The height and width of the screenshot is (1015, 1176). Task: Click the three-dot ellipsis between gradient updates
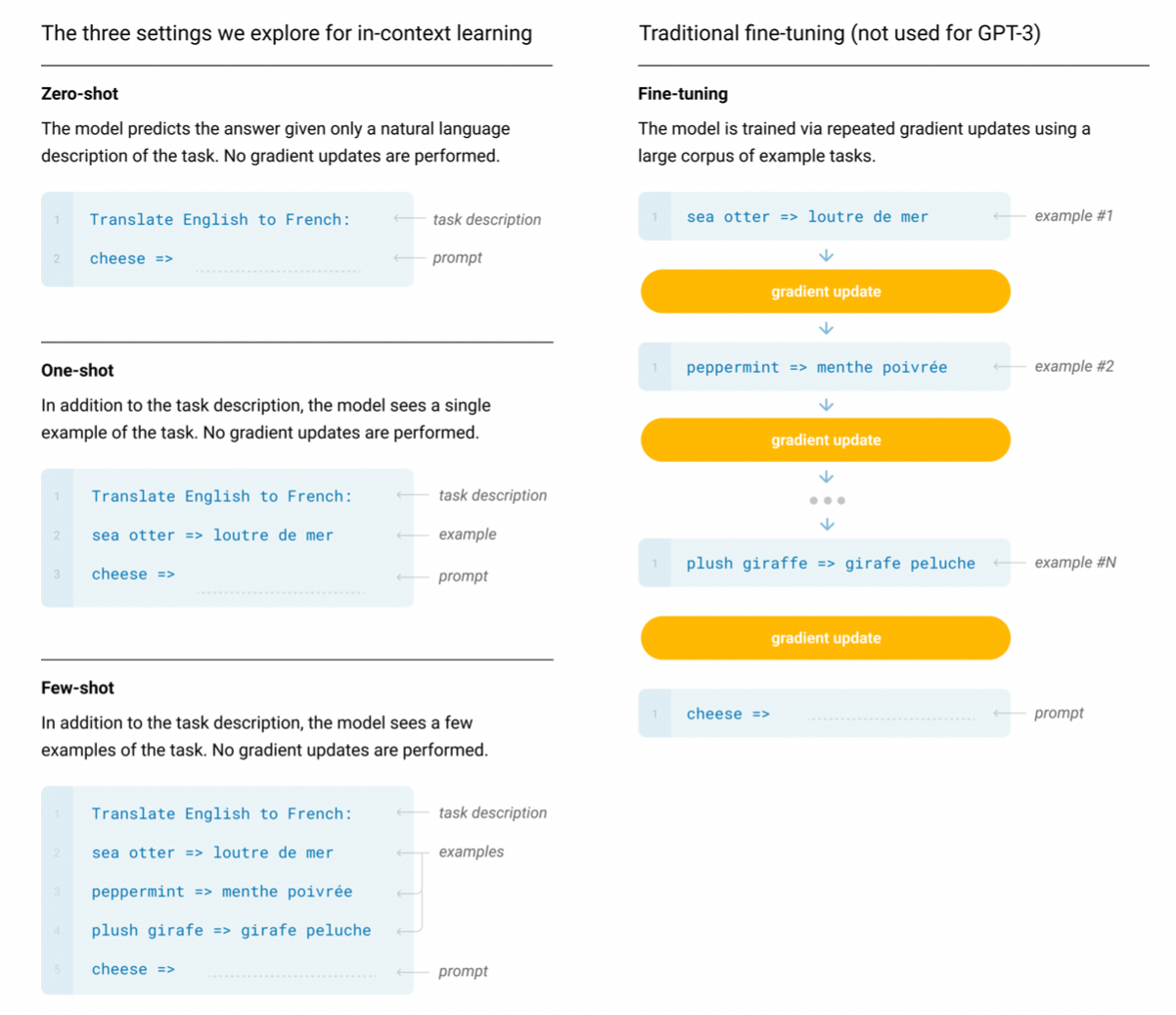point(827,500)
